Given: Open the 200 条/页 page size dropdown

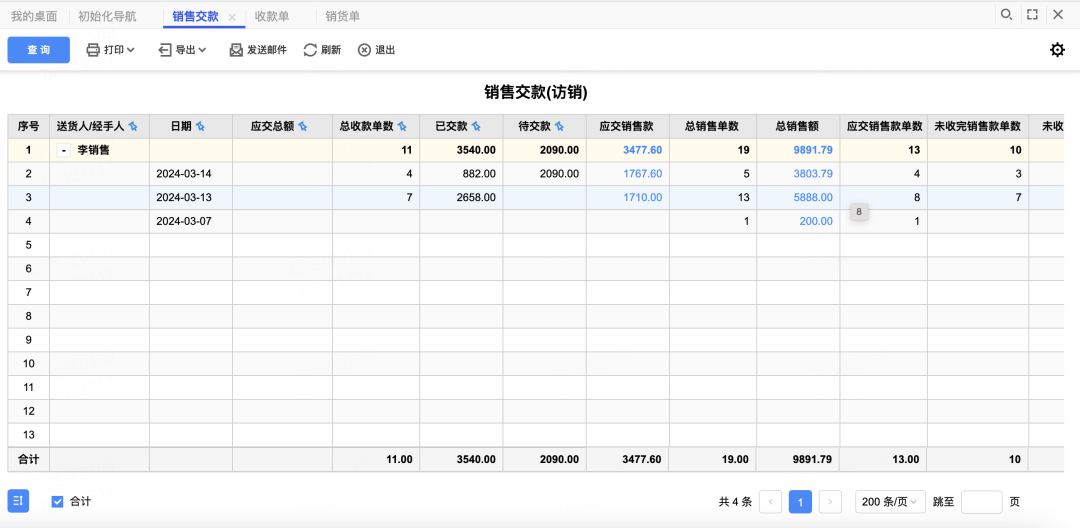Looking at the screenshot, I should [x=890, y=502].
